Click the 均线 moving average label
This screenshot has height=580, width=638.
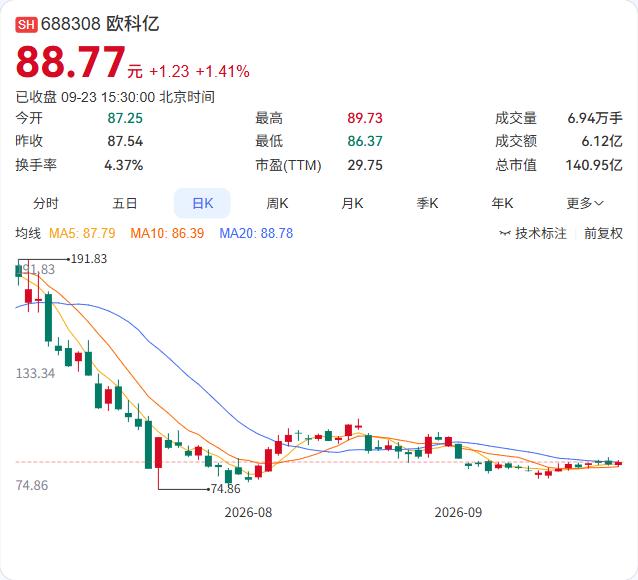click(28, 233)
